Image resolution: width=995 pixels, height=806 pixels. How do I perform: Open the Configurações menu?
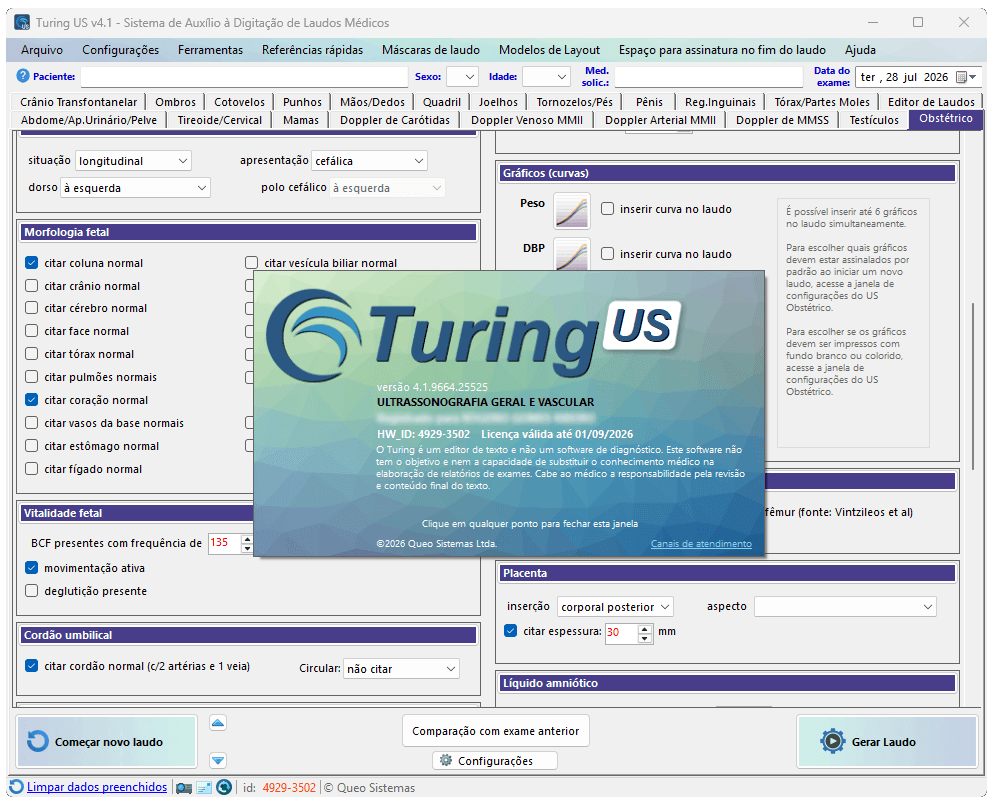121,50
